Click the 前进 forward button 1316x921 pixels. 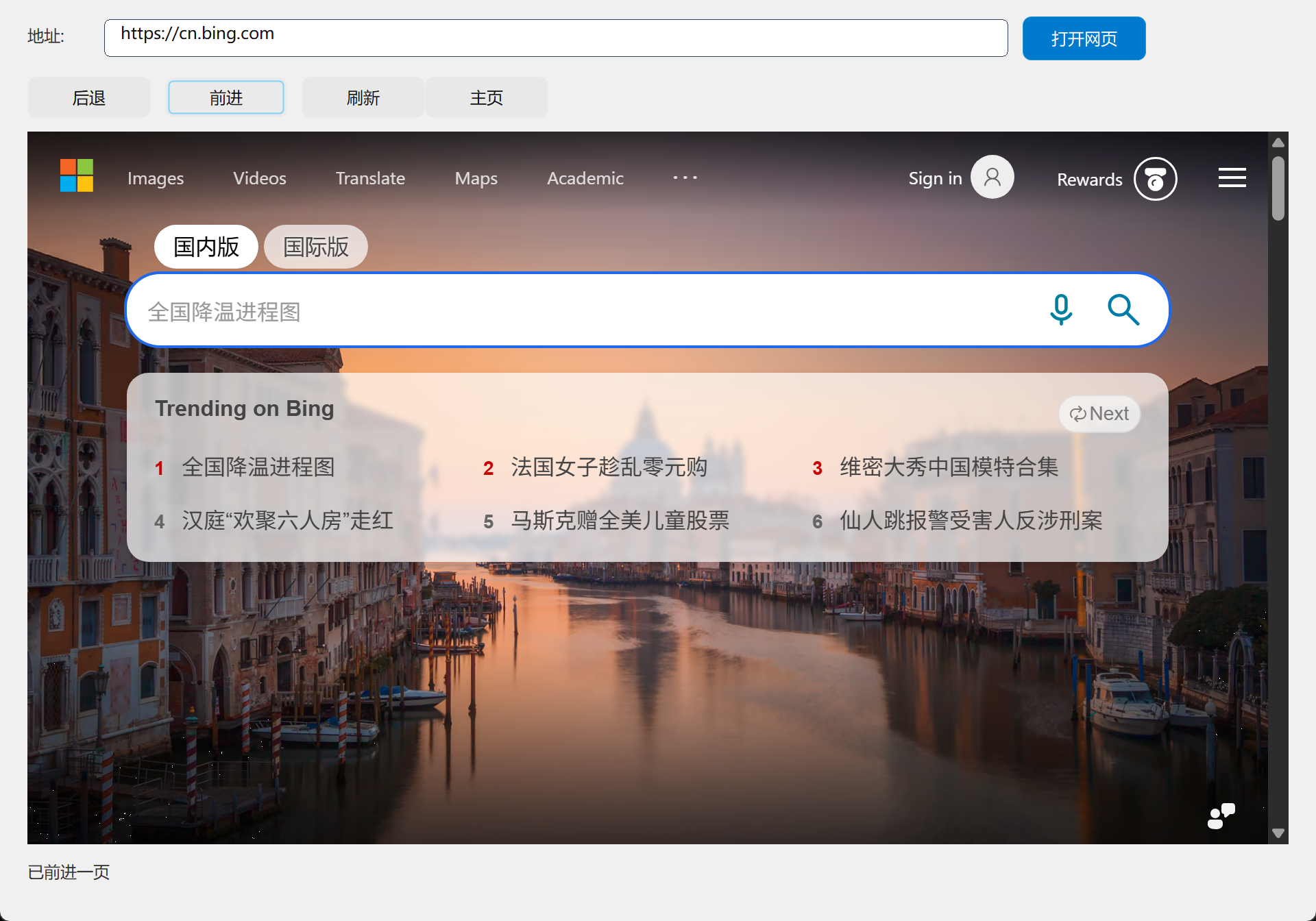coord(226,97)
